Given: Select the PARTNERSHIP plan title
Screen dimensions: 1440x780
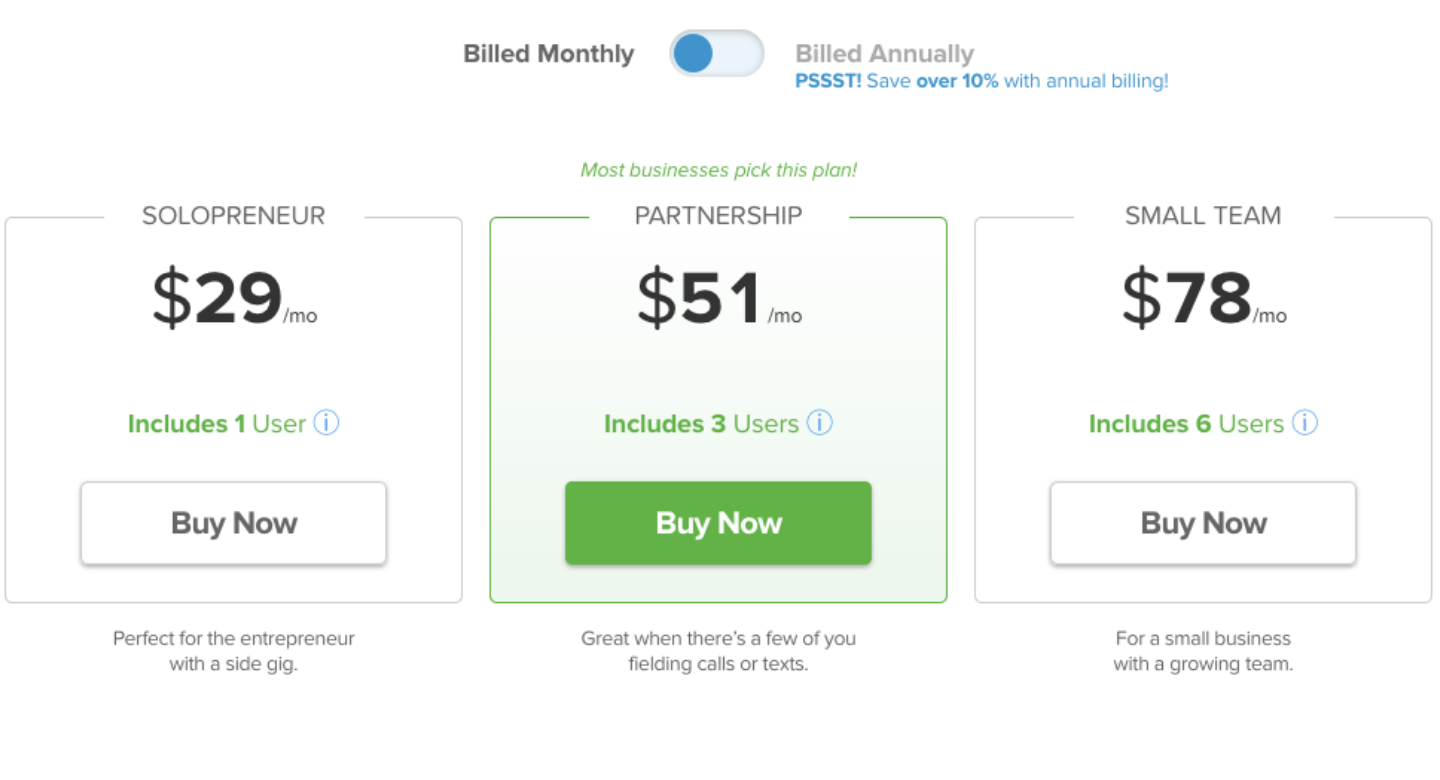Looking at the screenshot, I should coord(718,216).
